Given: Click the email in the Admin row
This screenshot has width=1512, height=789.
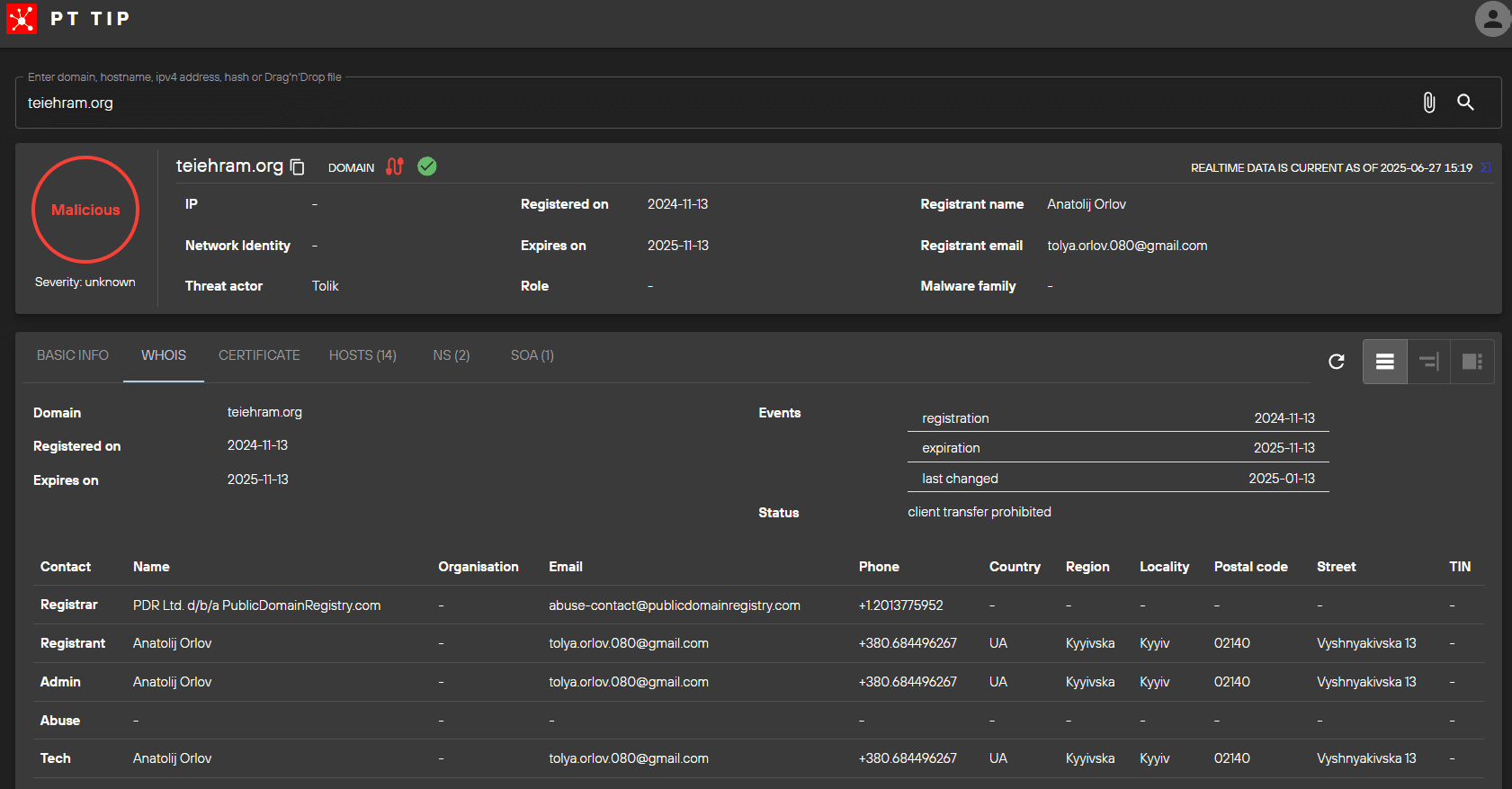Looking at the screenshot, I should (629, 682).
